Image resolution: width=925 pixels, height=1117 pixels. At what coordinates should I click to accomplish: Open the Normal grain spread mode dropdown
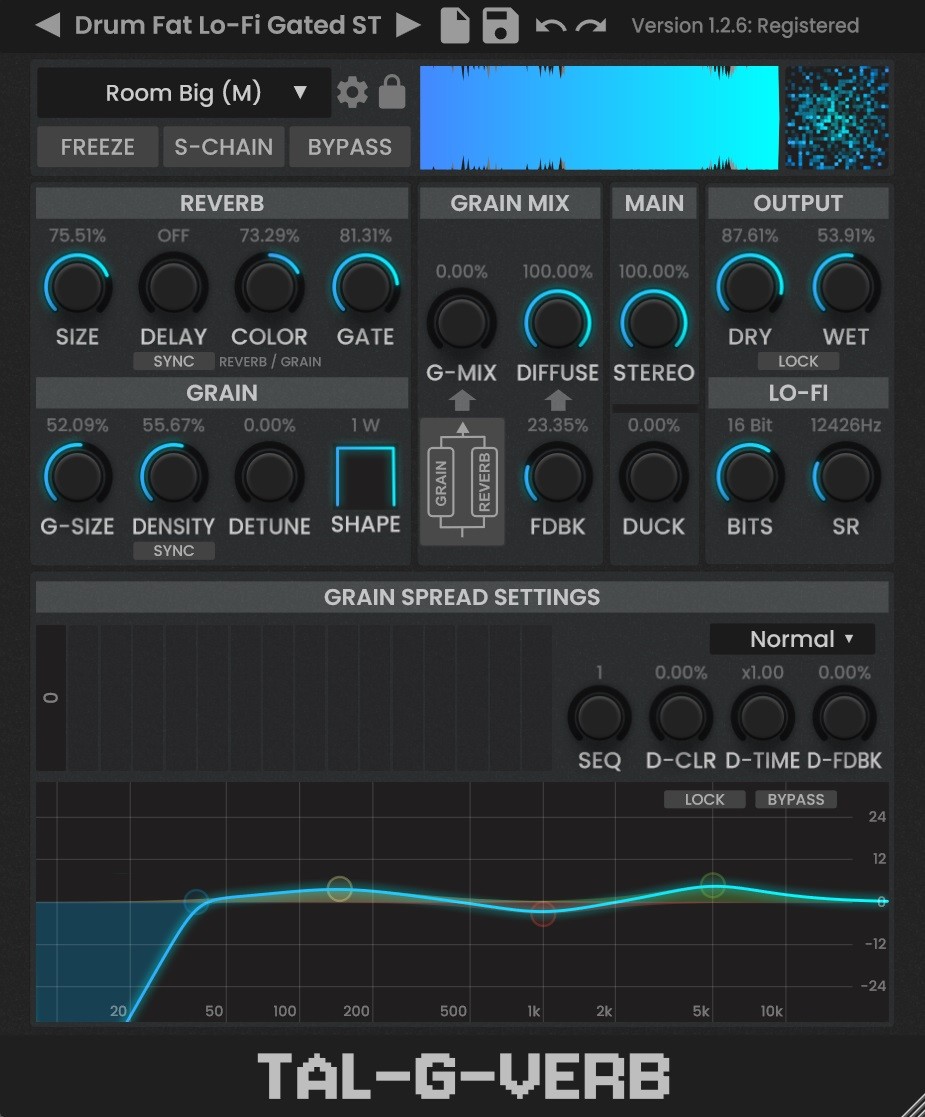[x=792, y=639]
